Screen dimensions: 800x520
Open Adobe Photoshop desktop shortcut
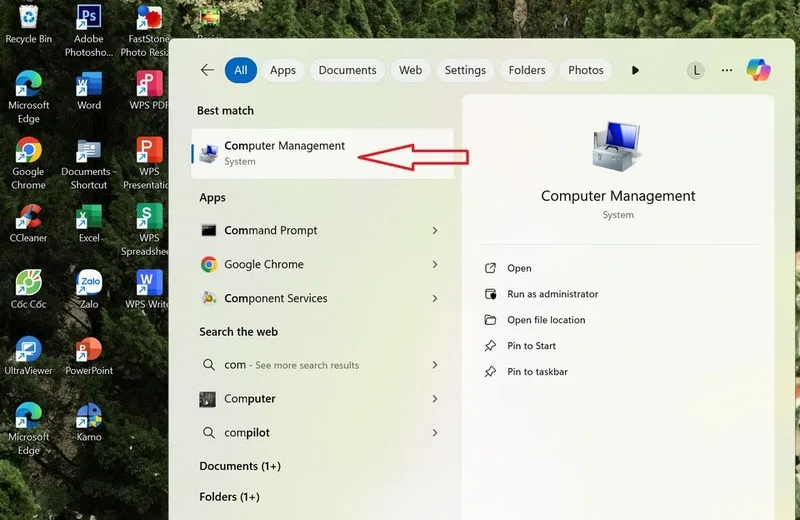pos(89,30)
